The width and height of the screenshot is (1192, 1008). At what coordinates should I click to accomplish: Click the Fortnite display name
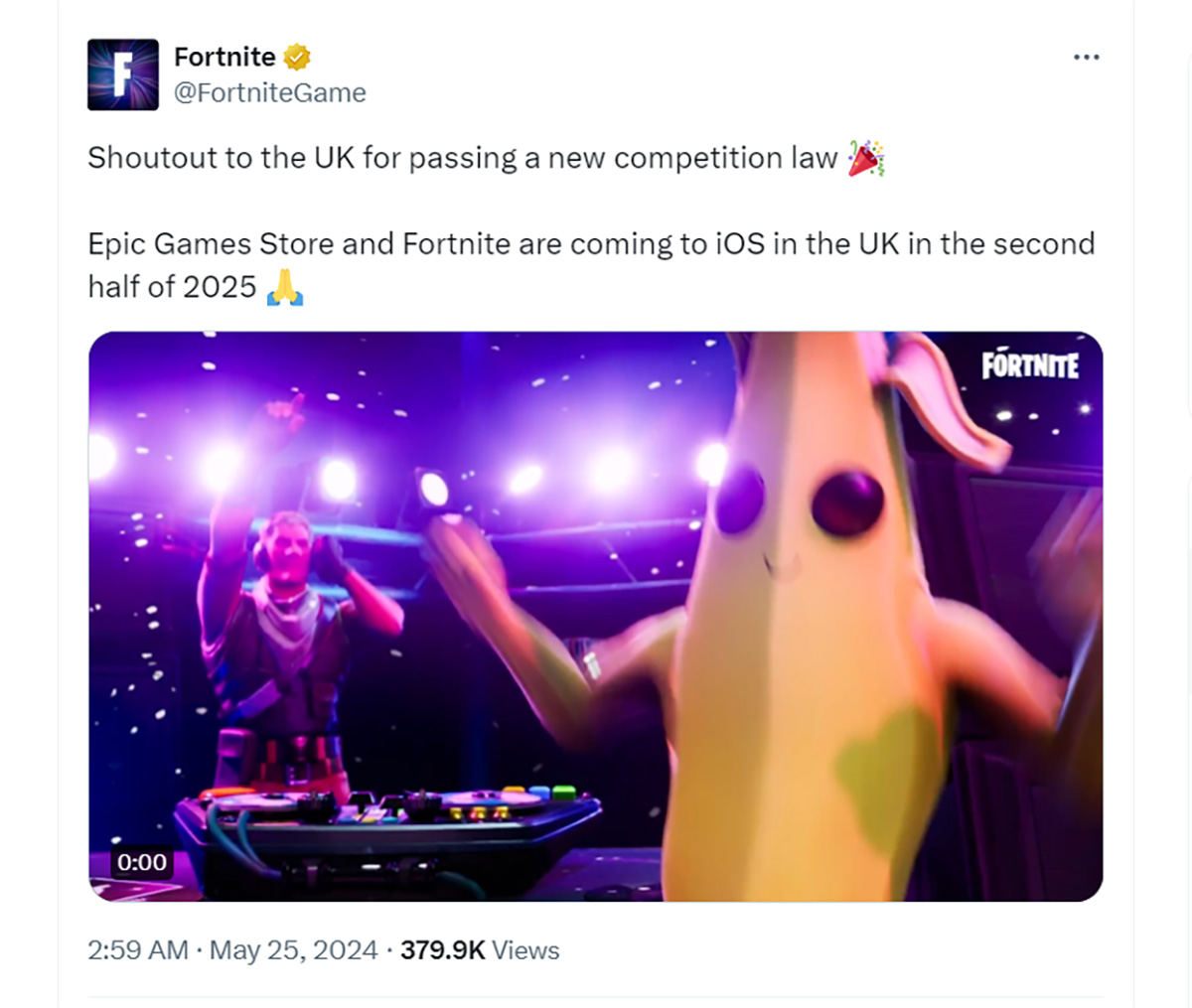click(x=224, y=58)
